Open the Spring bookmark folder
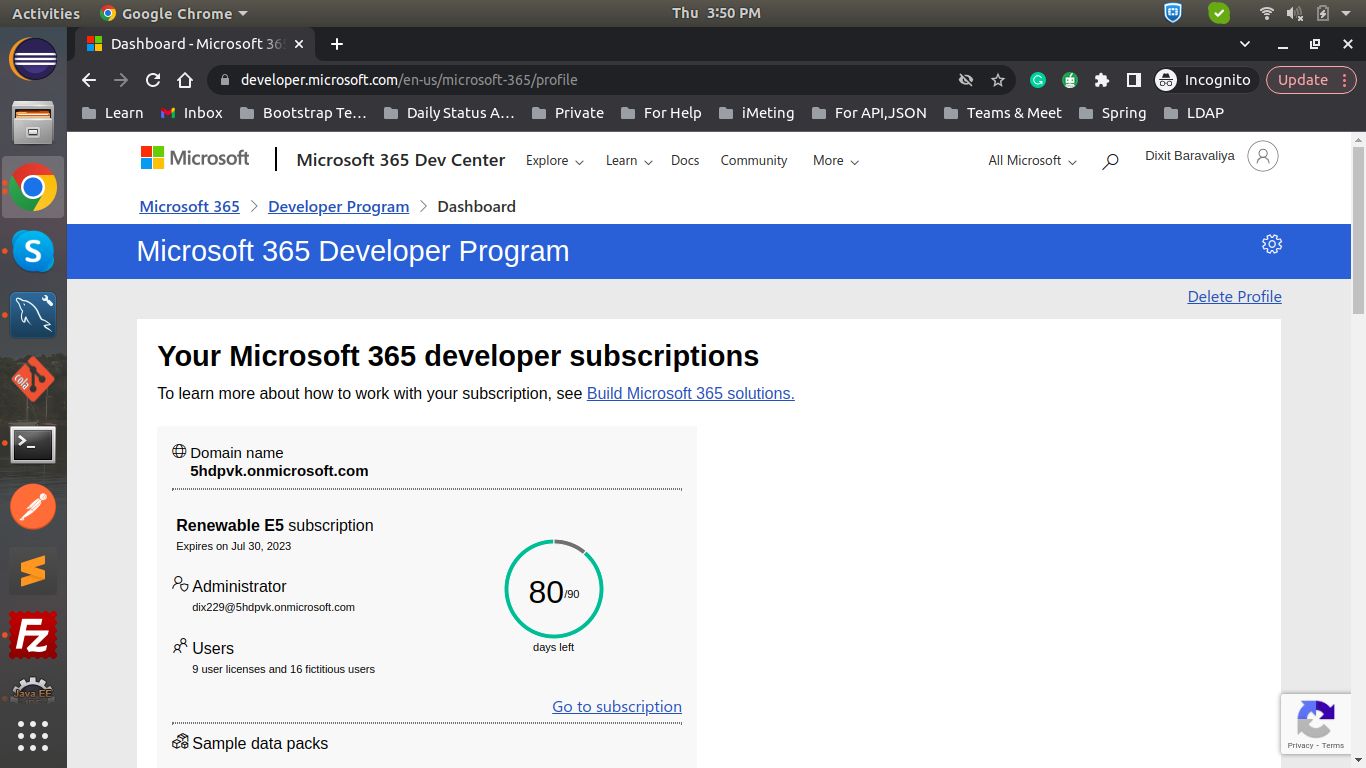The image size is (1366, 768). coord(1112,113)
